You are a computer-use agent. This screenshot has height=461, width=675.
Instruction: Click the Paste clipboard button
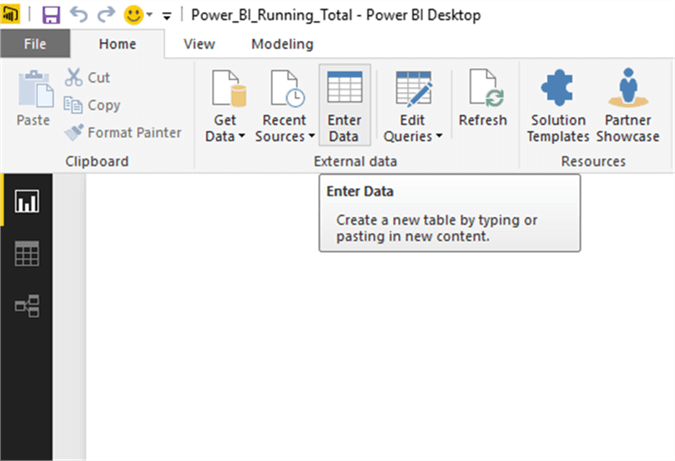coord(34,99)
